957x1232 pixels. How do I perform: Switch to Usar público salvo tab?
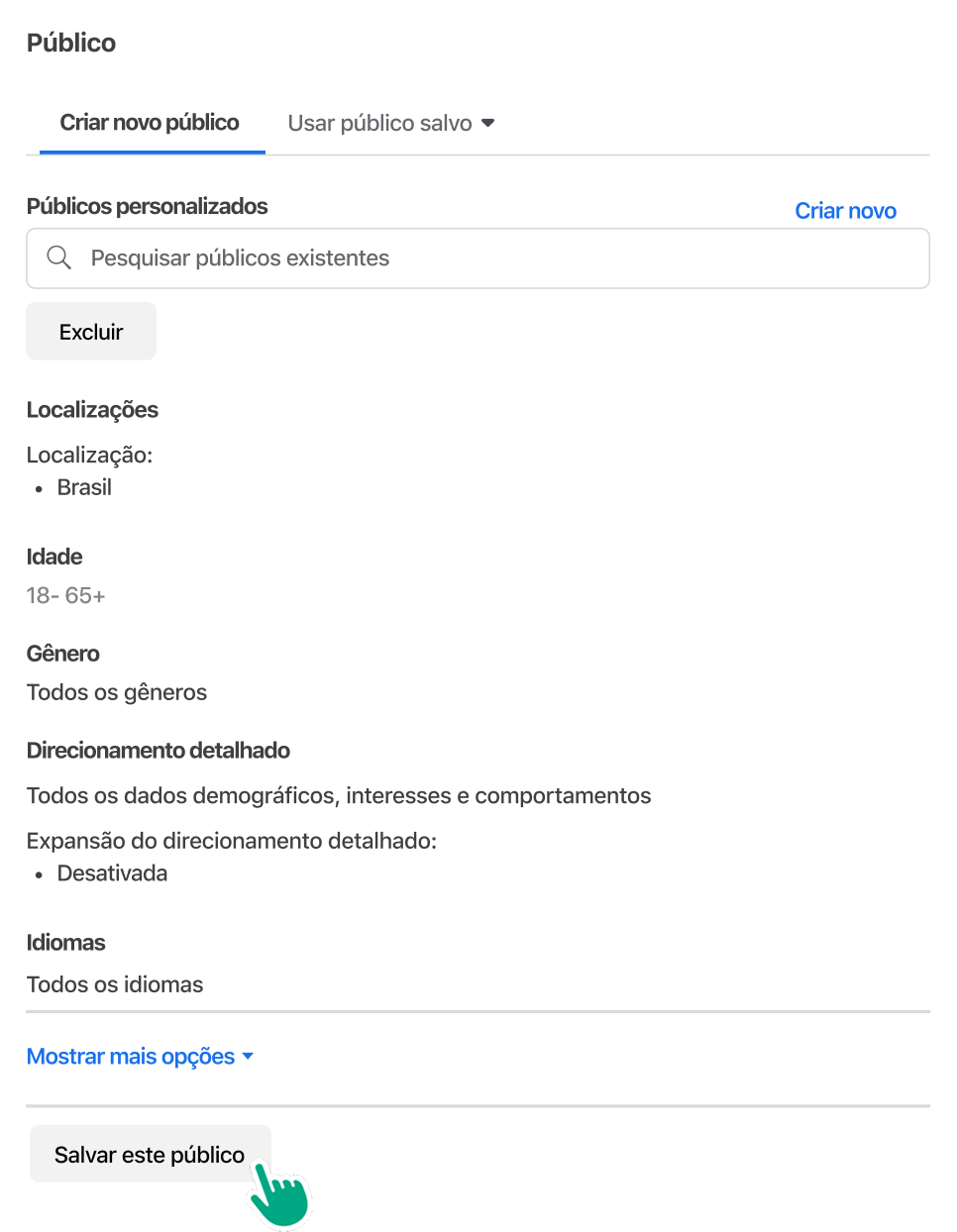(x=379, y=123)
